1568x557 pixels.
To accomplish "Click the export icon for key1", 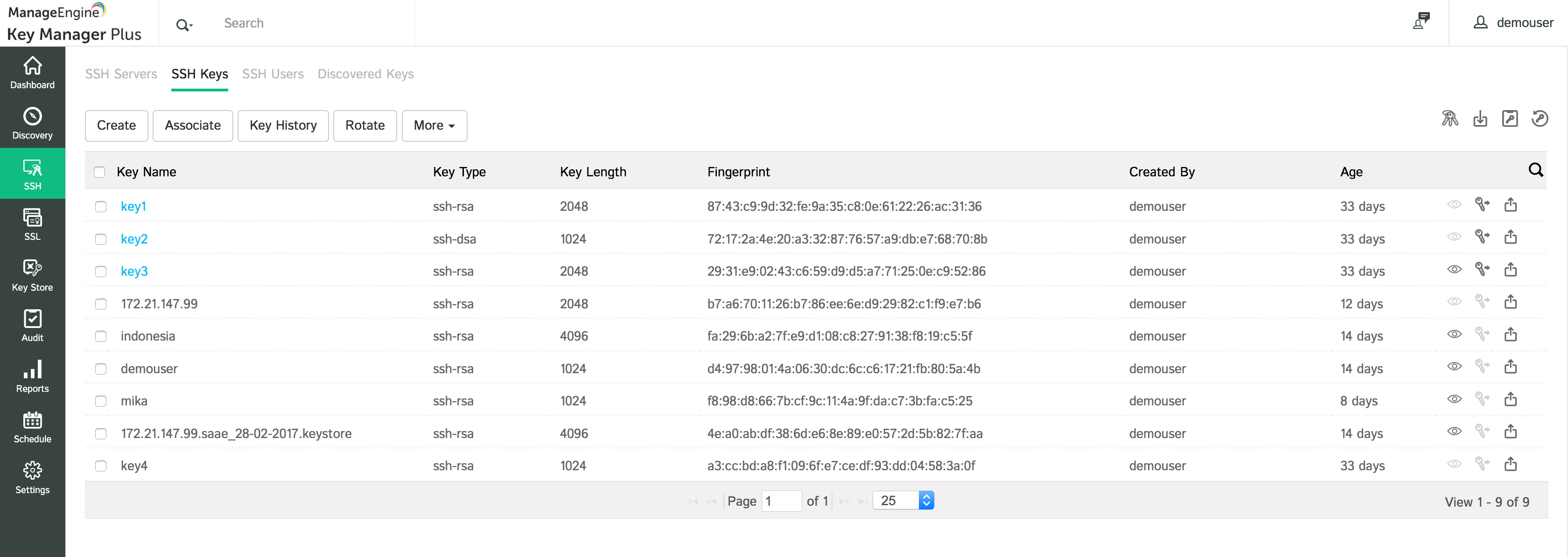I will point(1510,205).
